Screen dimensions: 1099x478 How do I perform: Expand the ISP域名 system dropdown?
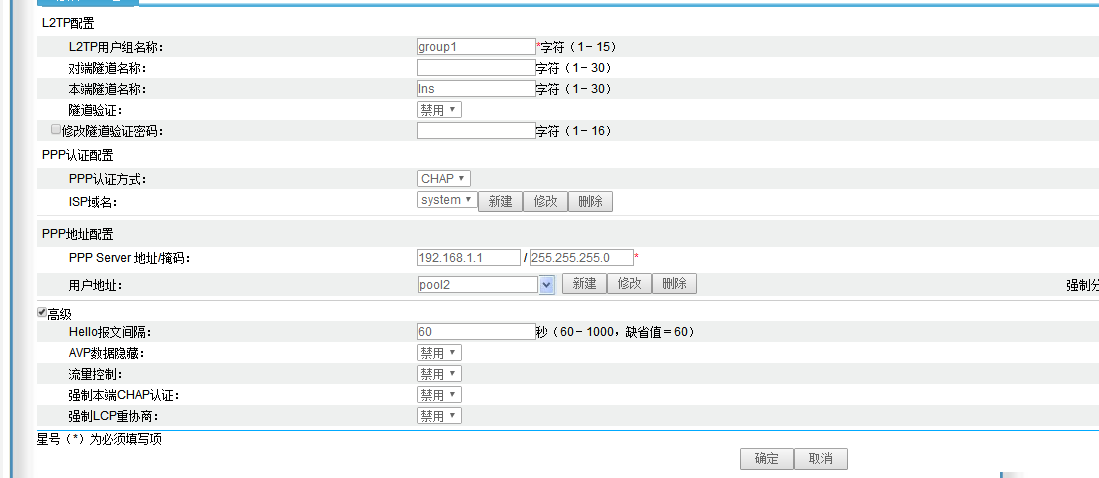coord(446,200)
